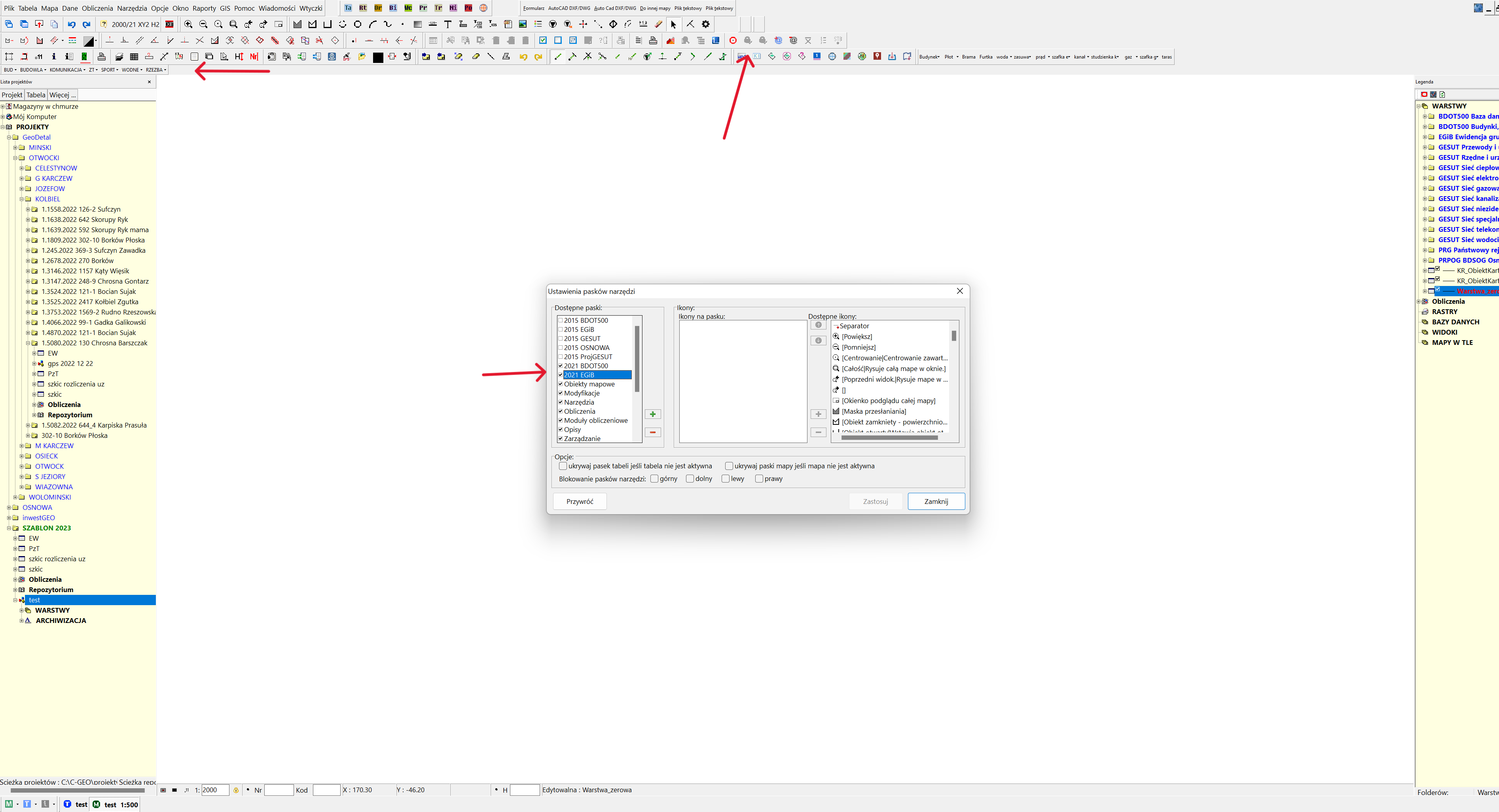Switch to the Tabela tab in project list
The height and width of the screenshot is (812, 1499).
click(36, 95)
